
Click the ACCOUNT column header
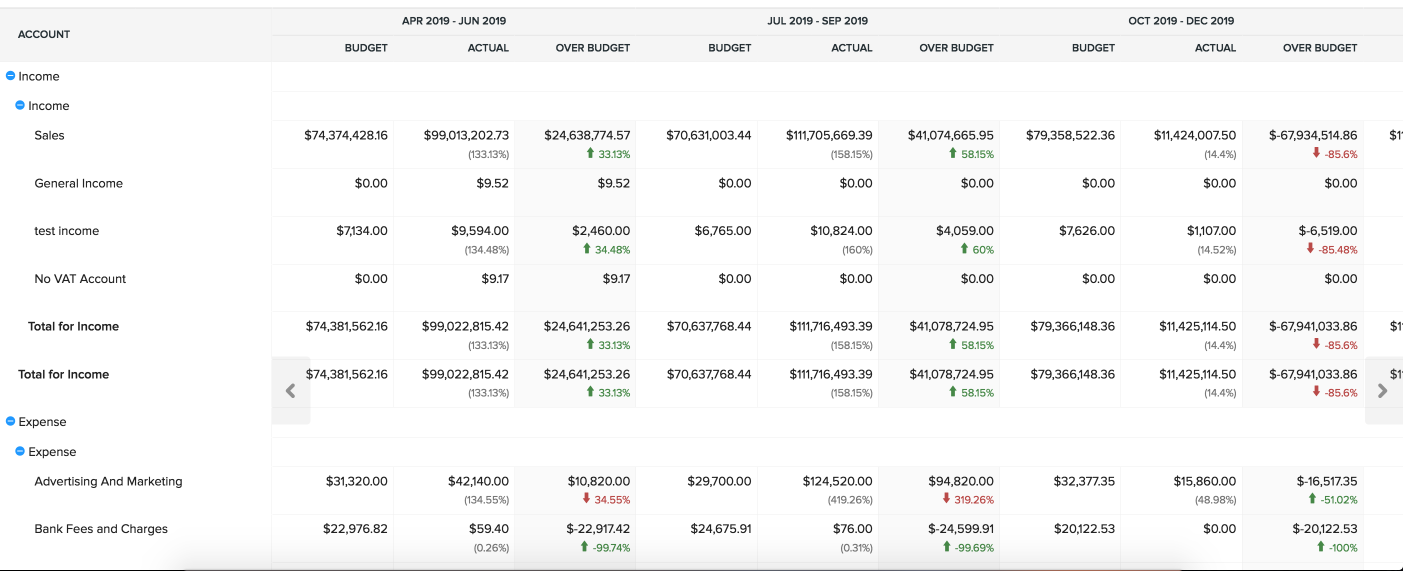point(44,35)
